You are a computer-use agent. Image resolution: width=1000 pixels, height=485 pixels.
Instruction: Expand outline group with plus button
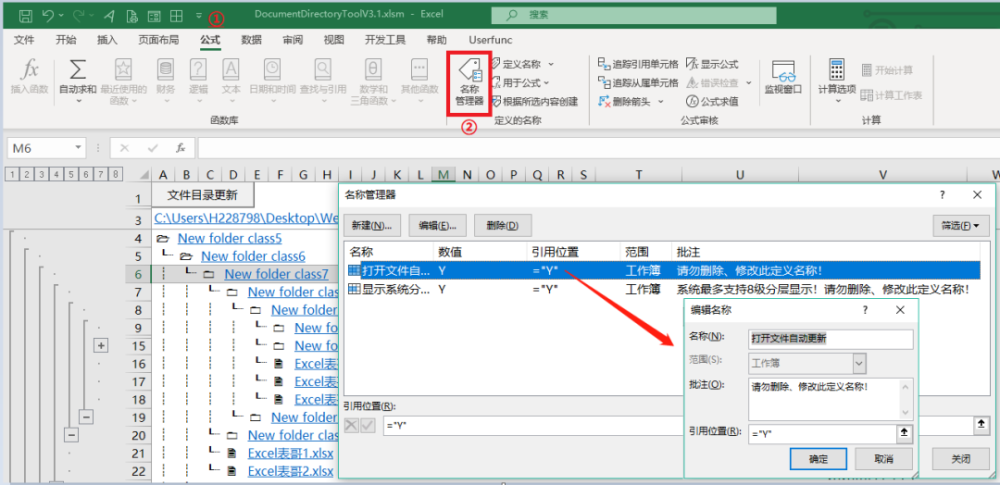click(x=101, y=345)
